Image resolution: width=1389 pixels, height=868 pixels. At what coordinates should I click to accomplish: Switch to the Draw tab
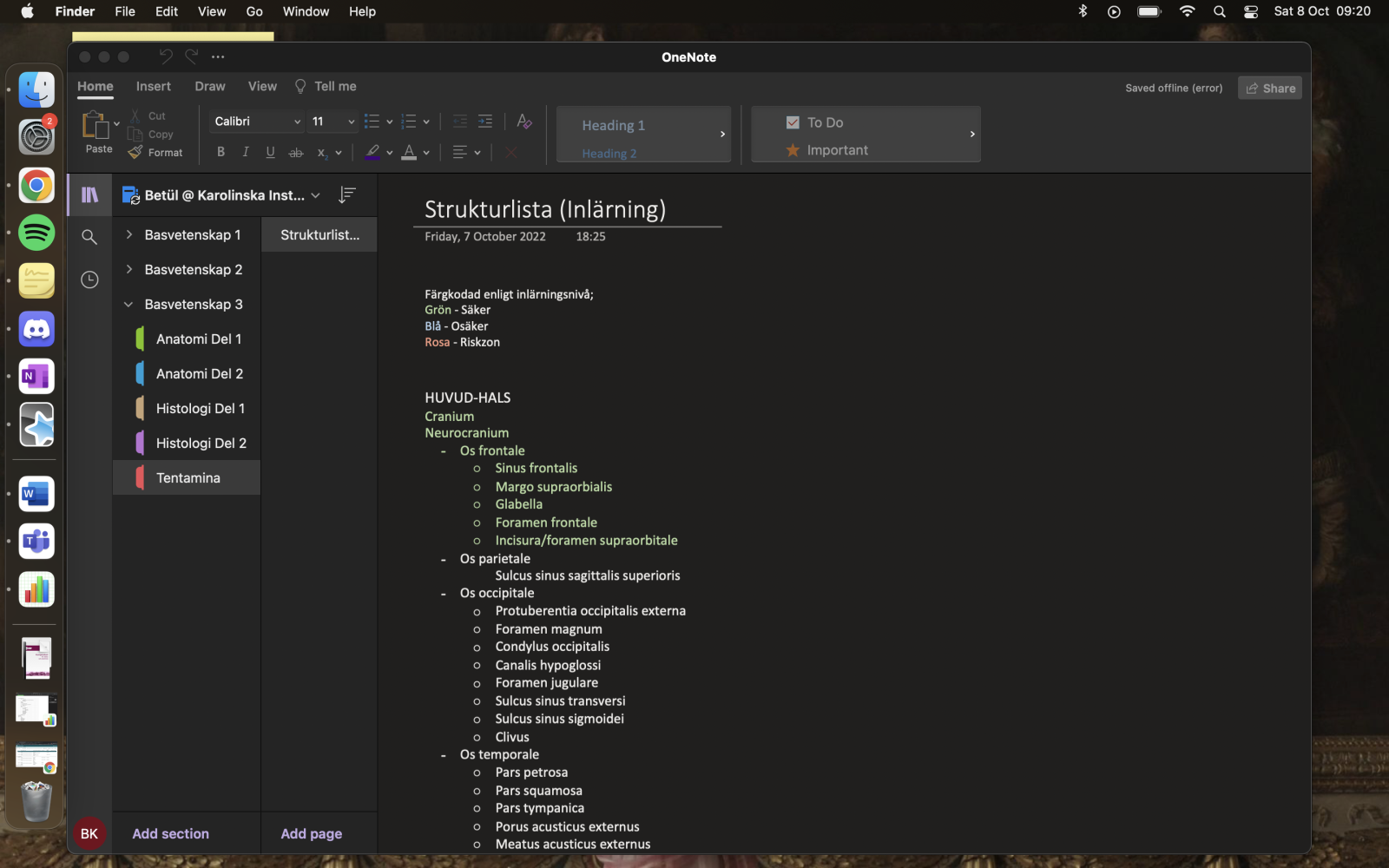(209, 86)
